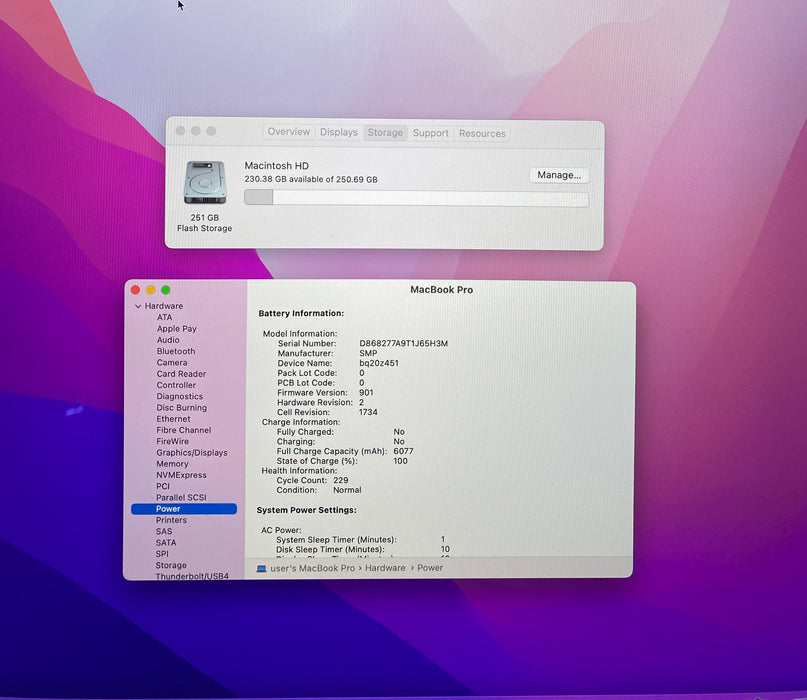This screenshot has width=807, height=700.
Task: Select Thunderbolt/USB4 in the sidebar
Action: pos(192,576)
